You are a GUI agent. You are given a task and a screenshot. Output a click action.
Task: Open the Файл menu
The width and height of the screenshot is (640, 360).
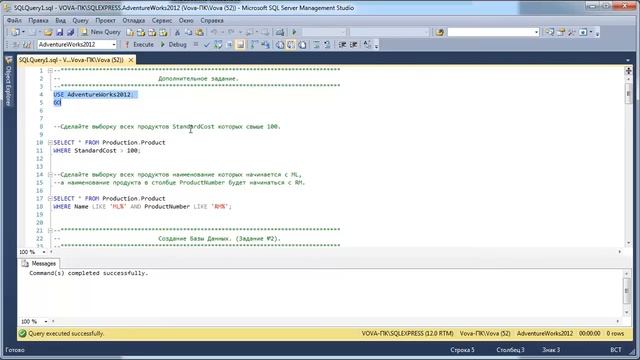point(14,20)
